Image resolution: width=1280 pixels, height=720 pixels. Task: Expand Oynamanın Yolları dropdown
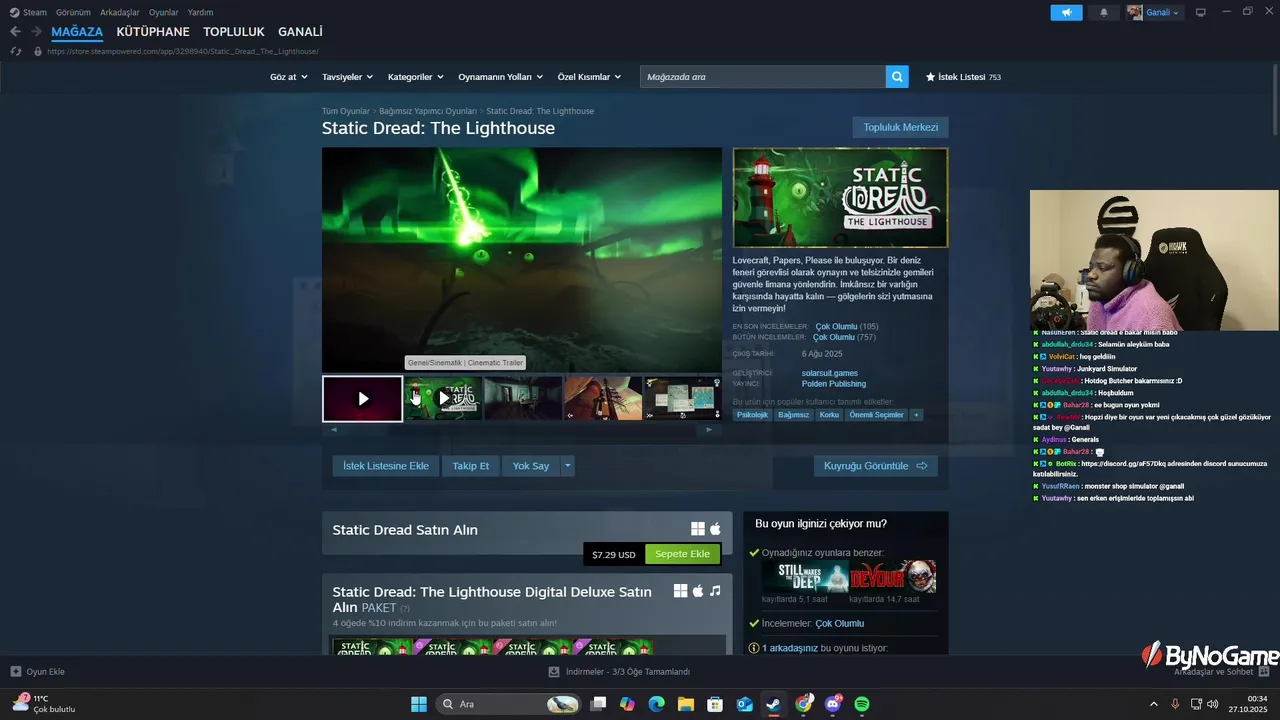click(500, 77)
